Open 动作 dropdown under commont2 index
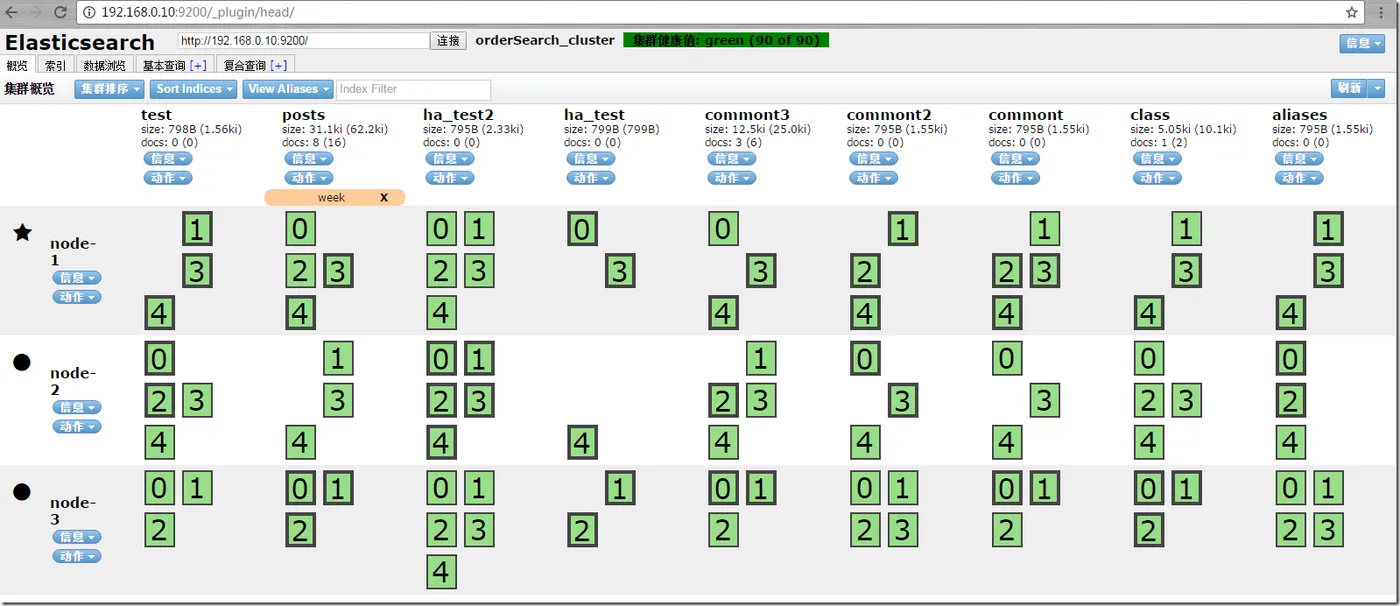 click(874, 178)
